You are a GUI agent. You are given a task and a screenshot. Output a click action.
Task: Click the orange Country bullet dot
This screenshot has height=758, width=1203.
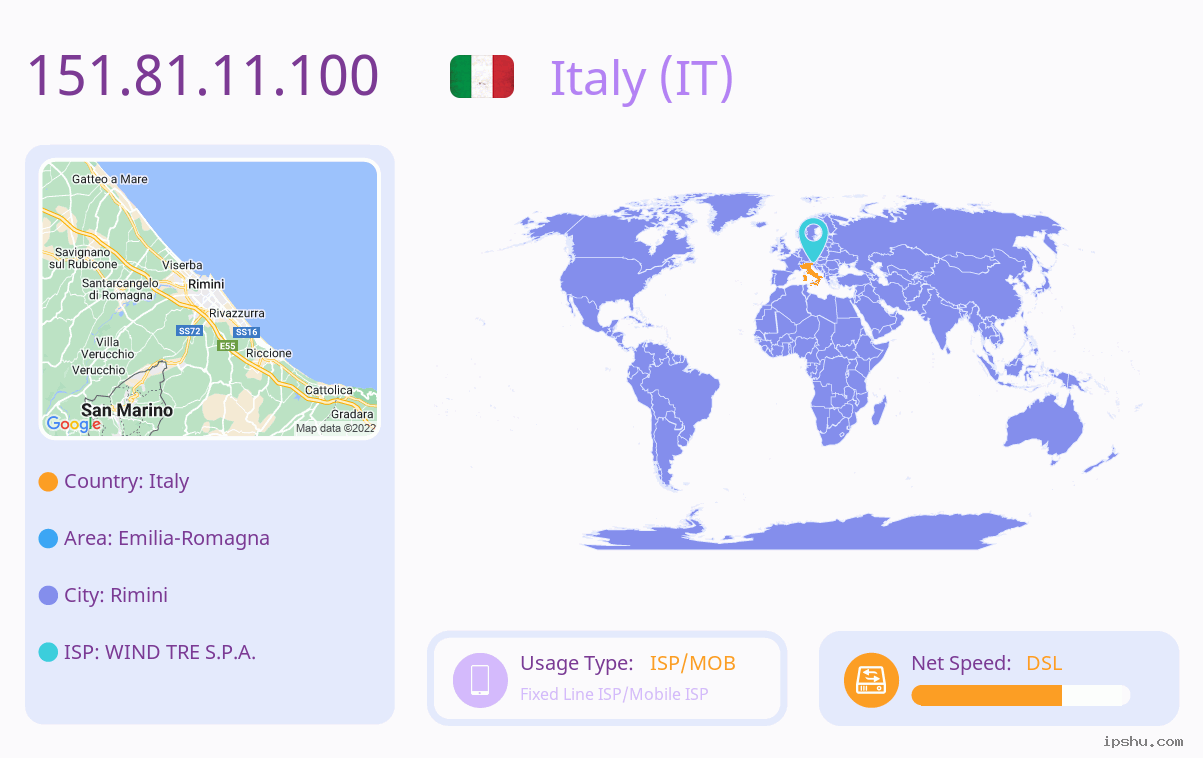coord(48,481)
